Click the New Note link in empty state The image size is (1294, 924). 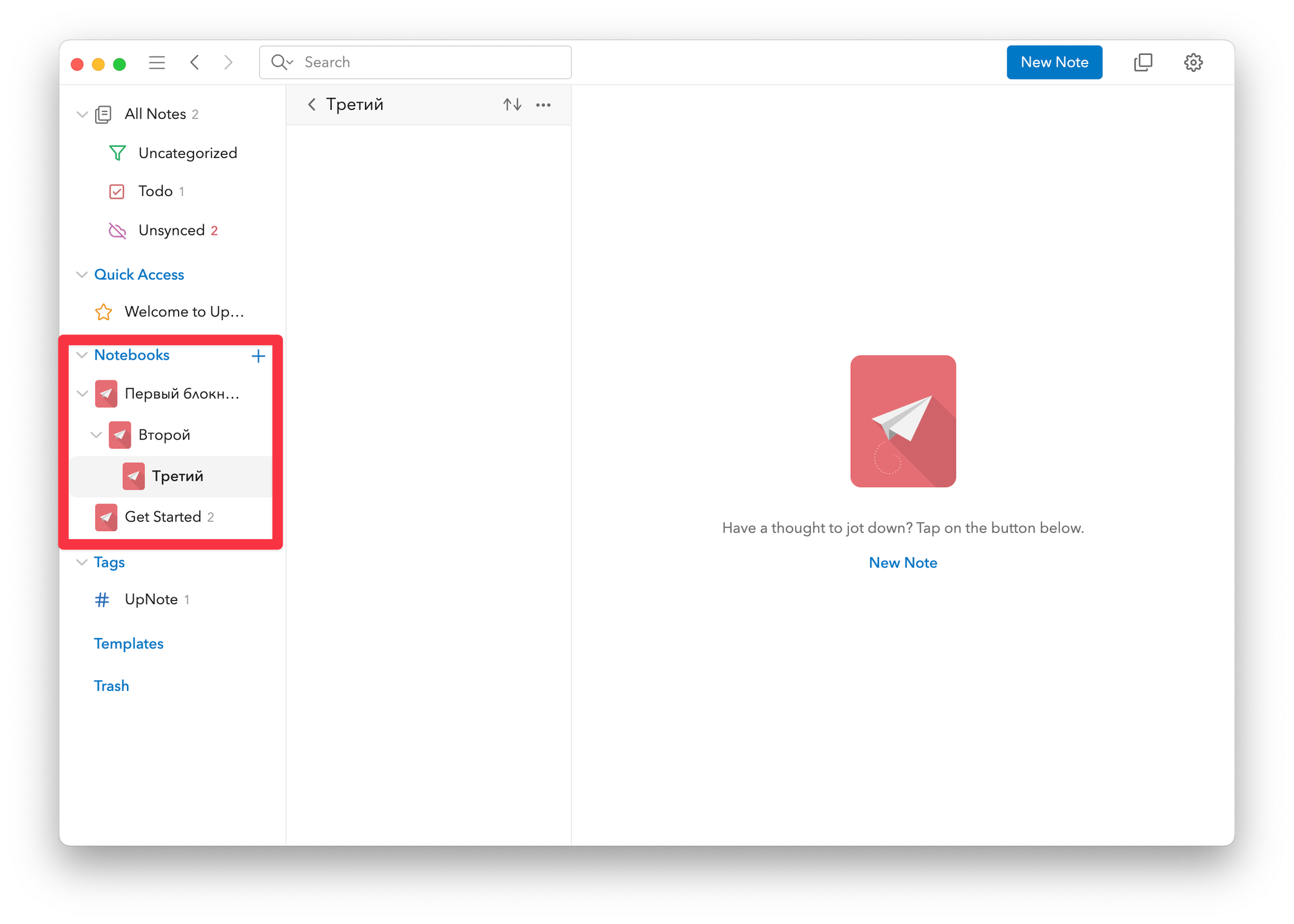(x=903, y=563)
